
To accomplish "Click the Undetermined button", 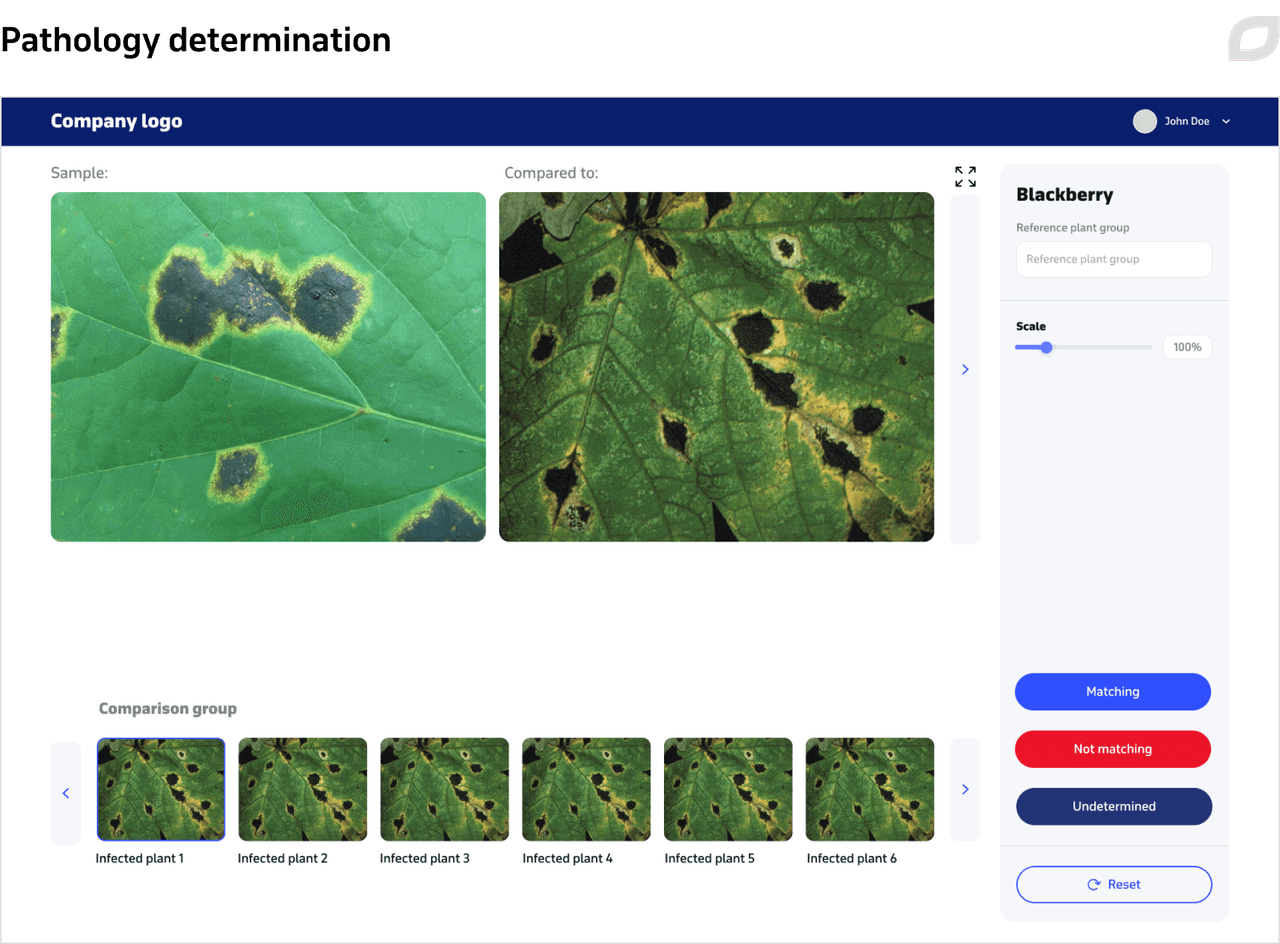I will 1113,806.
